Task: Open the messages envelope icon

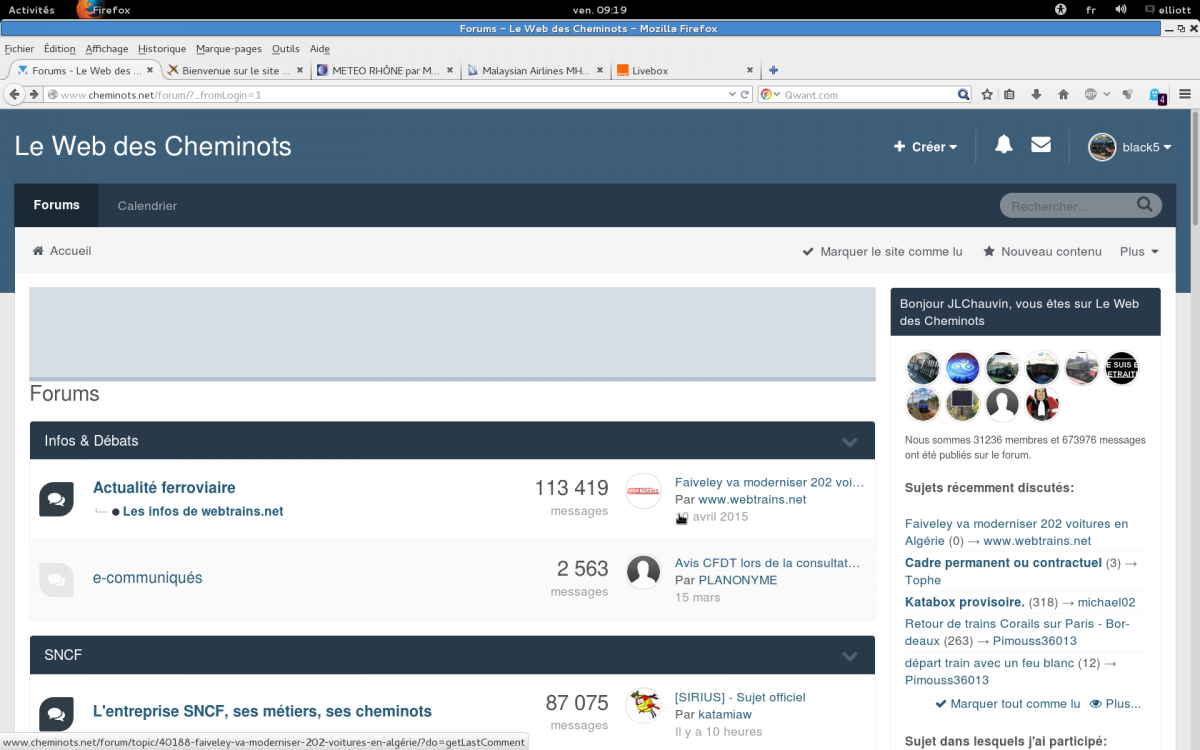Action: click(x=1041, y=145)
